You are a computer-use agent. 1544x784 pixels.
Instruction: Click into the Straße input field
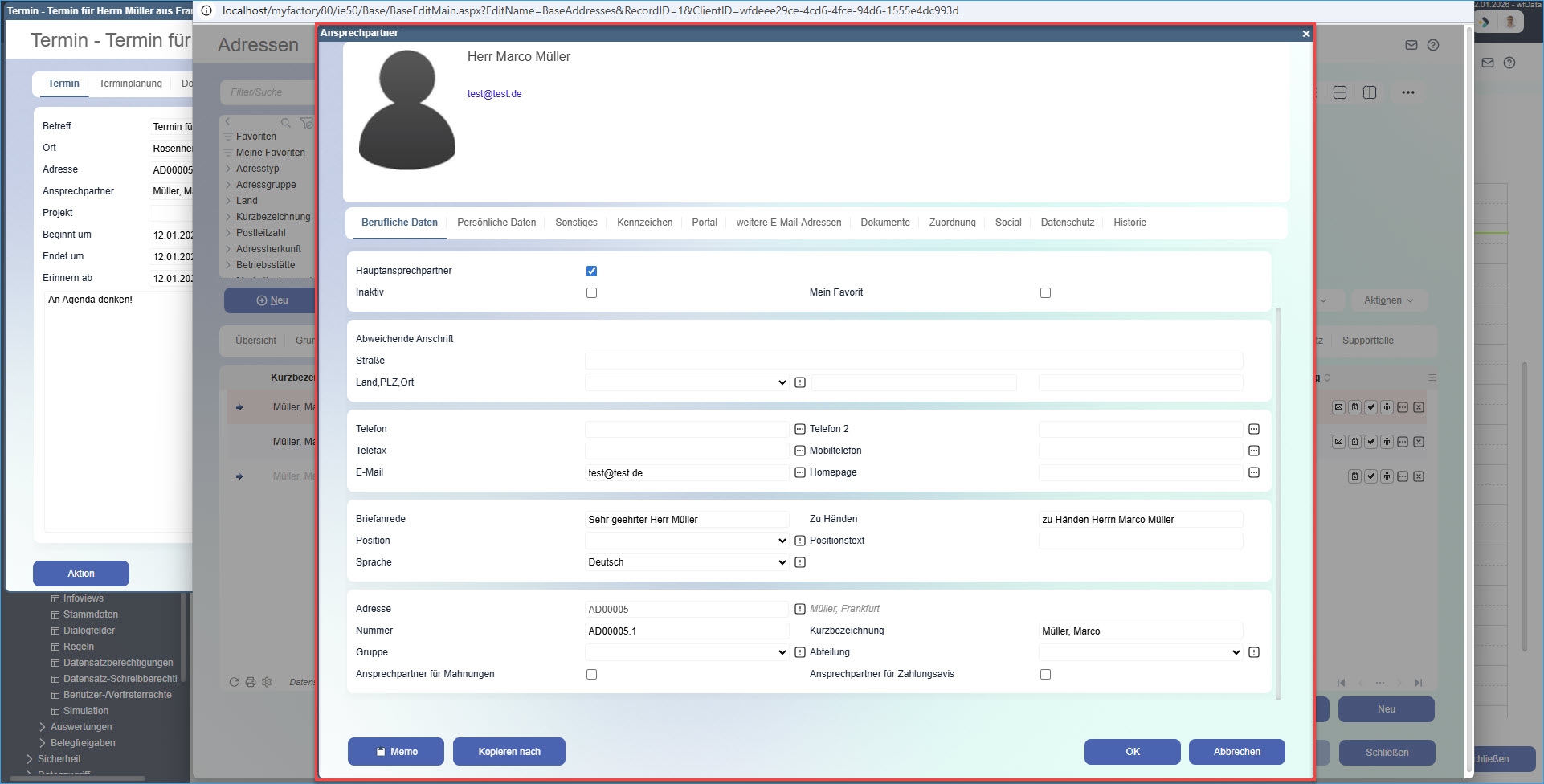coord(913,361)
